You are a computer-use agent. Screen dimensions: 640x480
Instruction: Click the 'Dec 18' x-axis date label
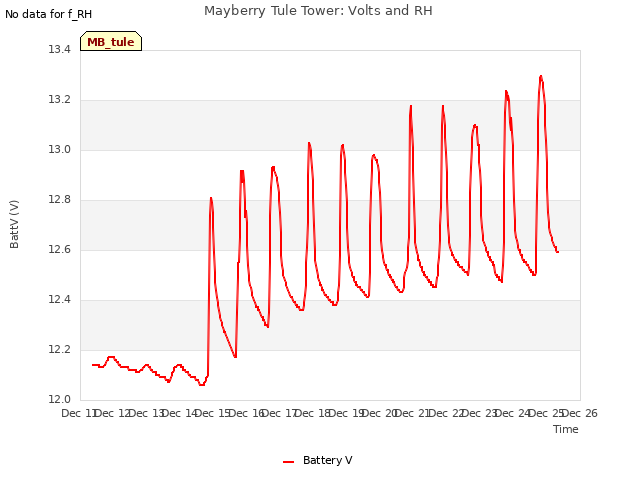pos(313,413)
